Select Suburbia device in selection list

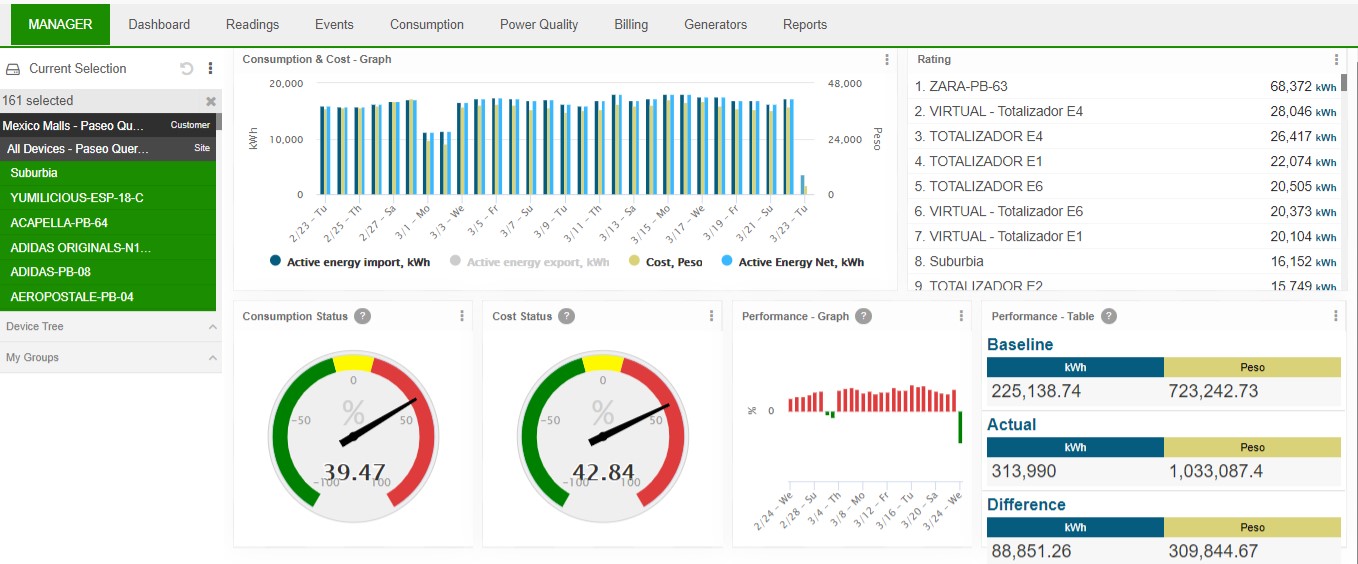(x=34, y=173)
